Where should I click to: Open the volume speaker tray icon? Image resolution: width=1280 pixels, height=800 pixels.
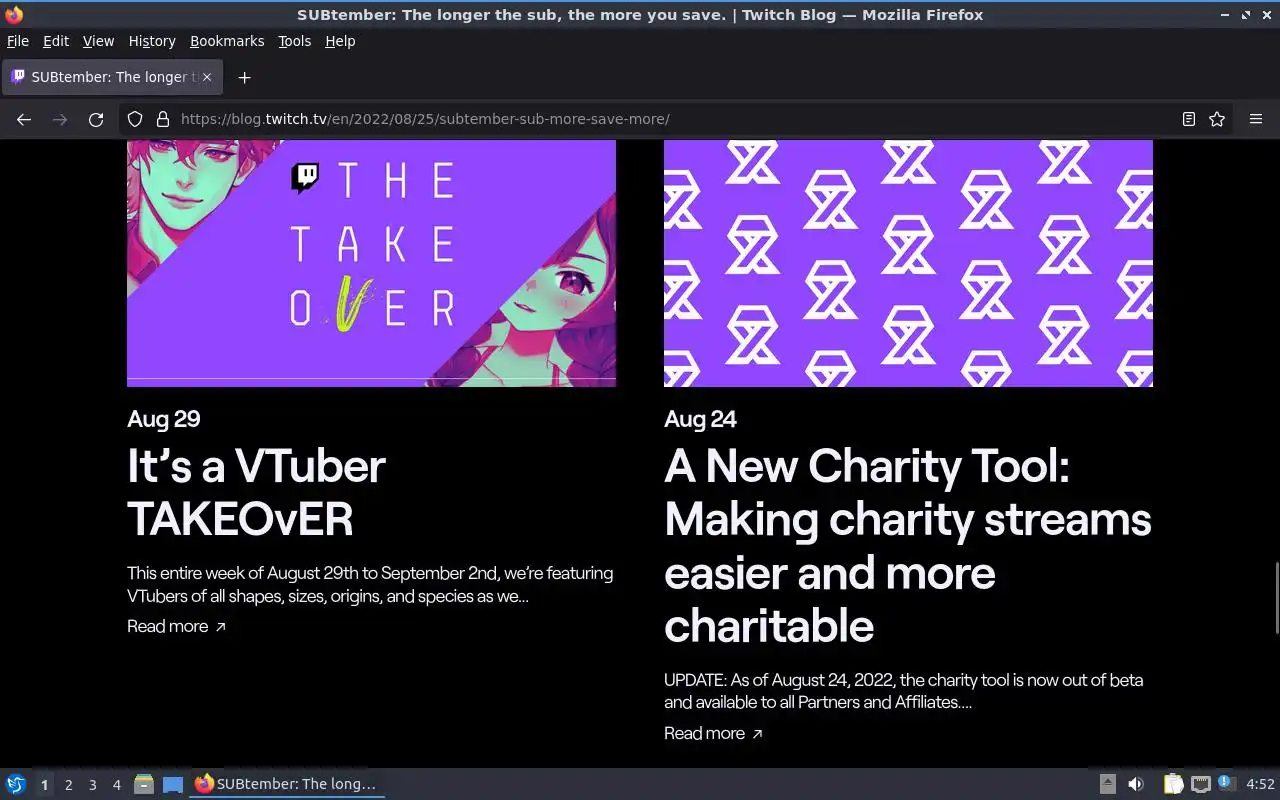1136,784
